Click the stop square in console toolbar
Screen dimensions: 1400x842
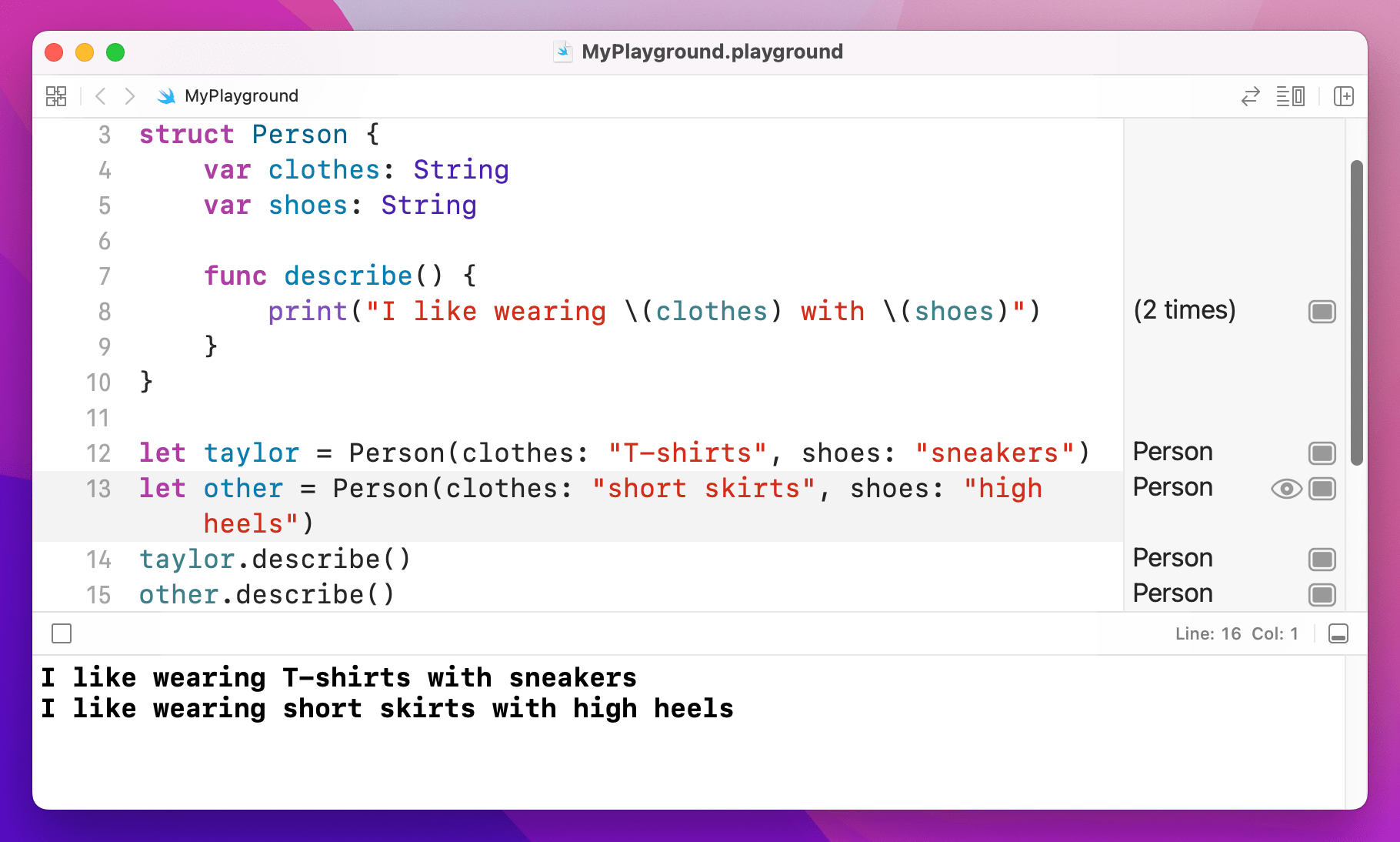point(62,633)
